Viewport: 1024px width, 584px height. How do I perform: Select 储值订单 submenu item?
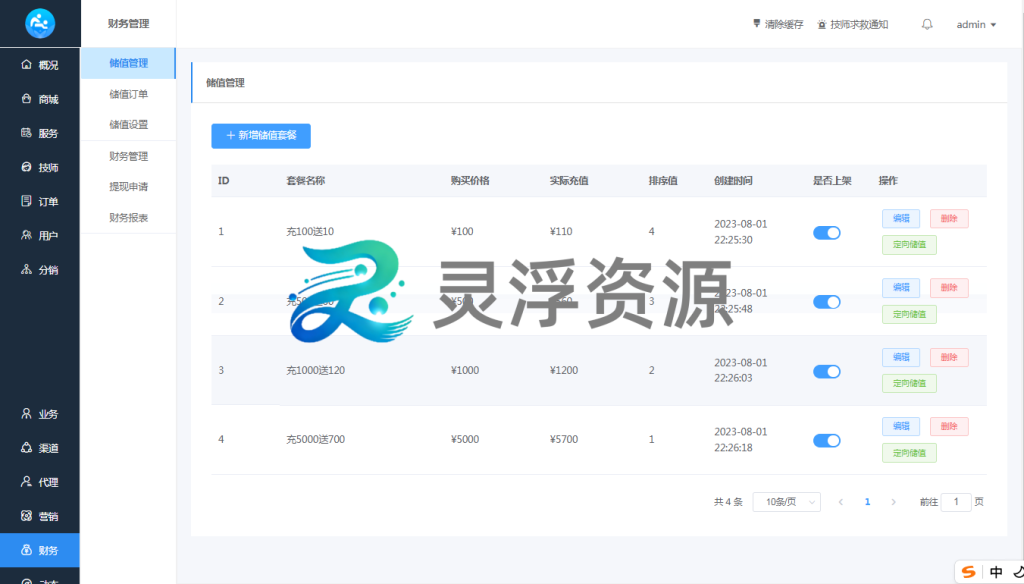pos(128,94)
